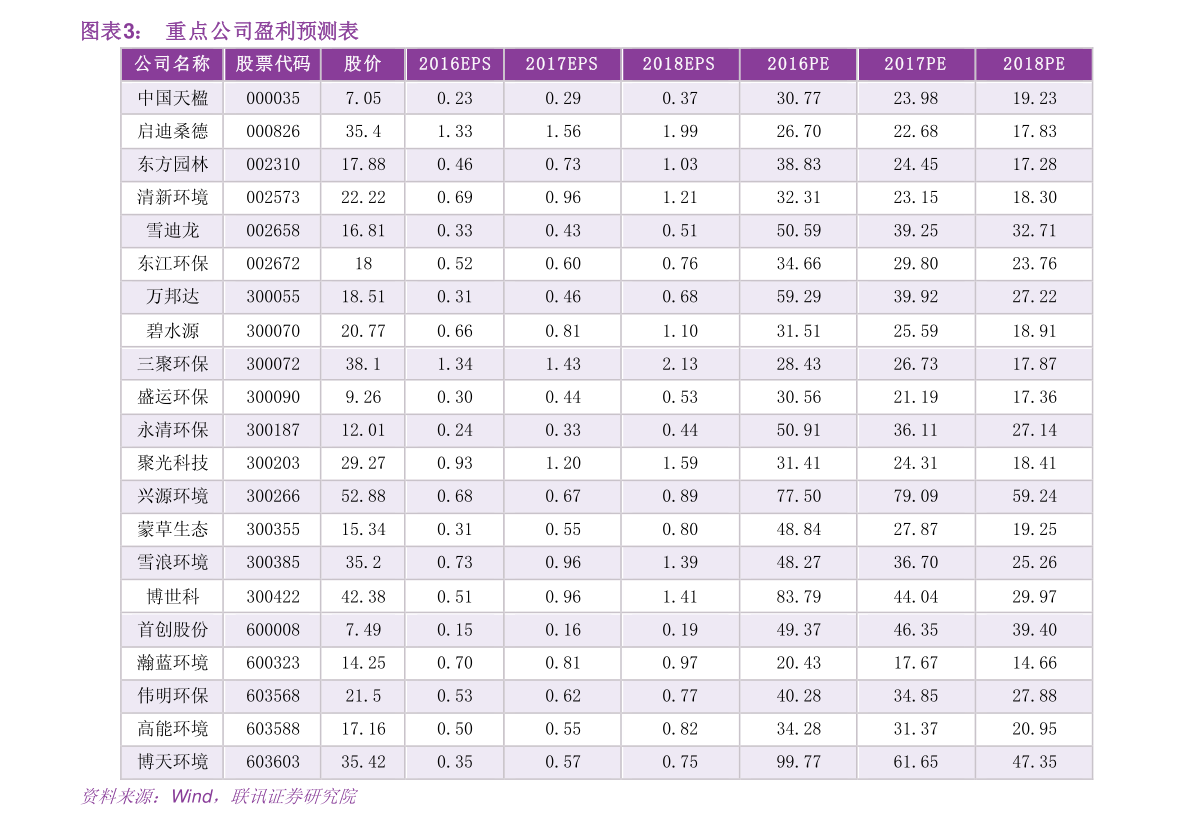
Task: Click the source note 资料来源 Wind
Action: coord(219,796)
